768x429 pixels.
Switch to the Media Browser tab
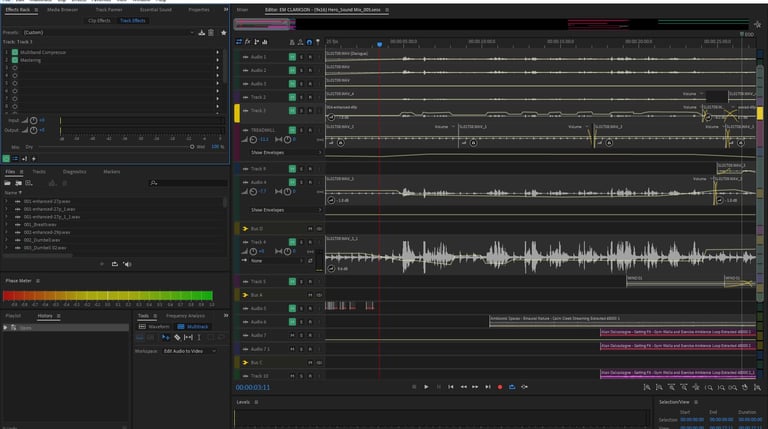pos(63,9)
